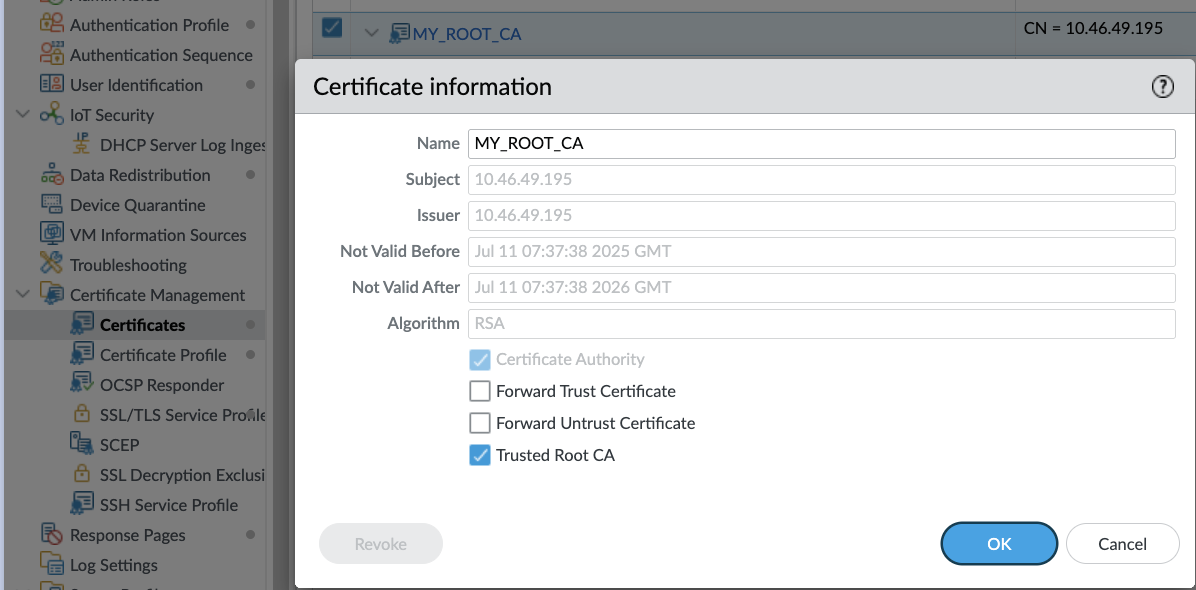Select the Response Pages icon
The image size is (1196, 590).
coord(51,534)
